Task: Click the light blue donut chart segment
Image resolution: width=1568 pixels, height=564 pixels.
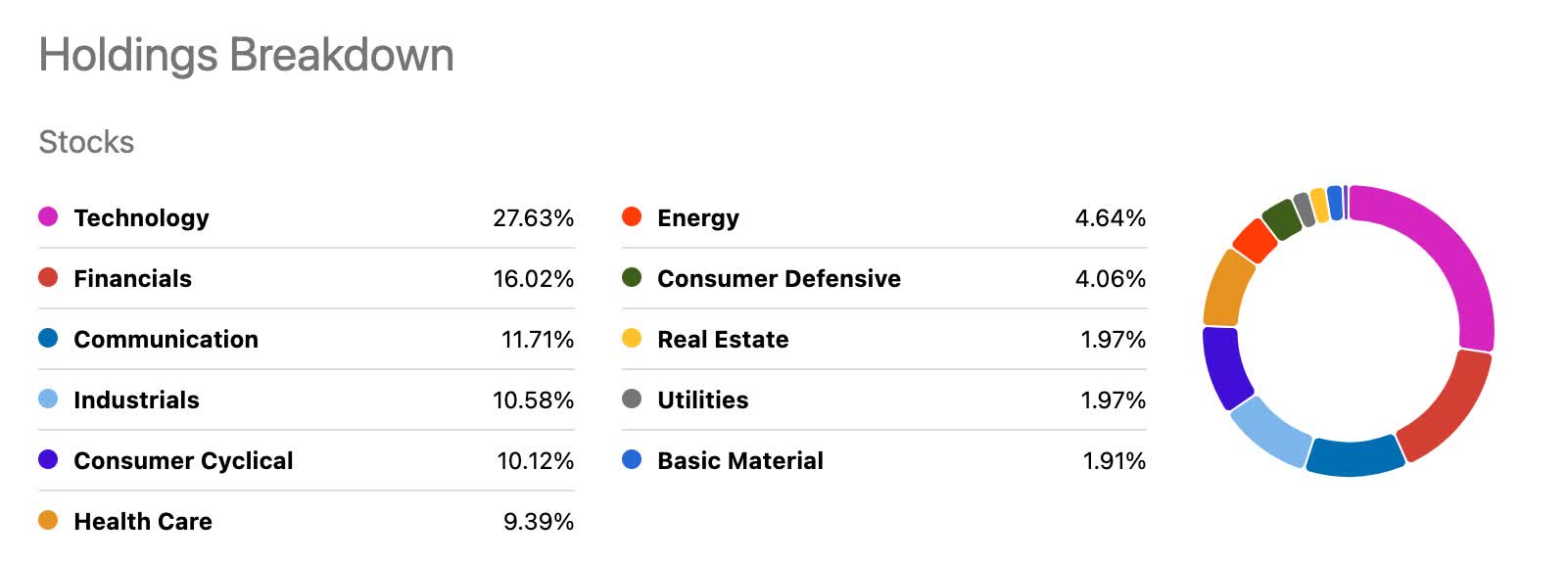Action: point(1270,431)
